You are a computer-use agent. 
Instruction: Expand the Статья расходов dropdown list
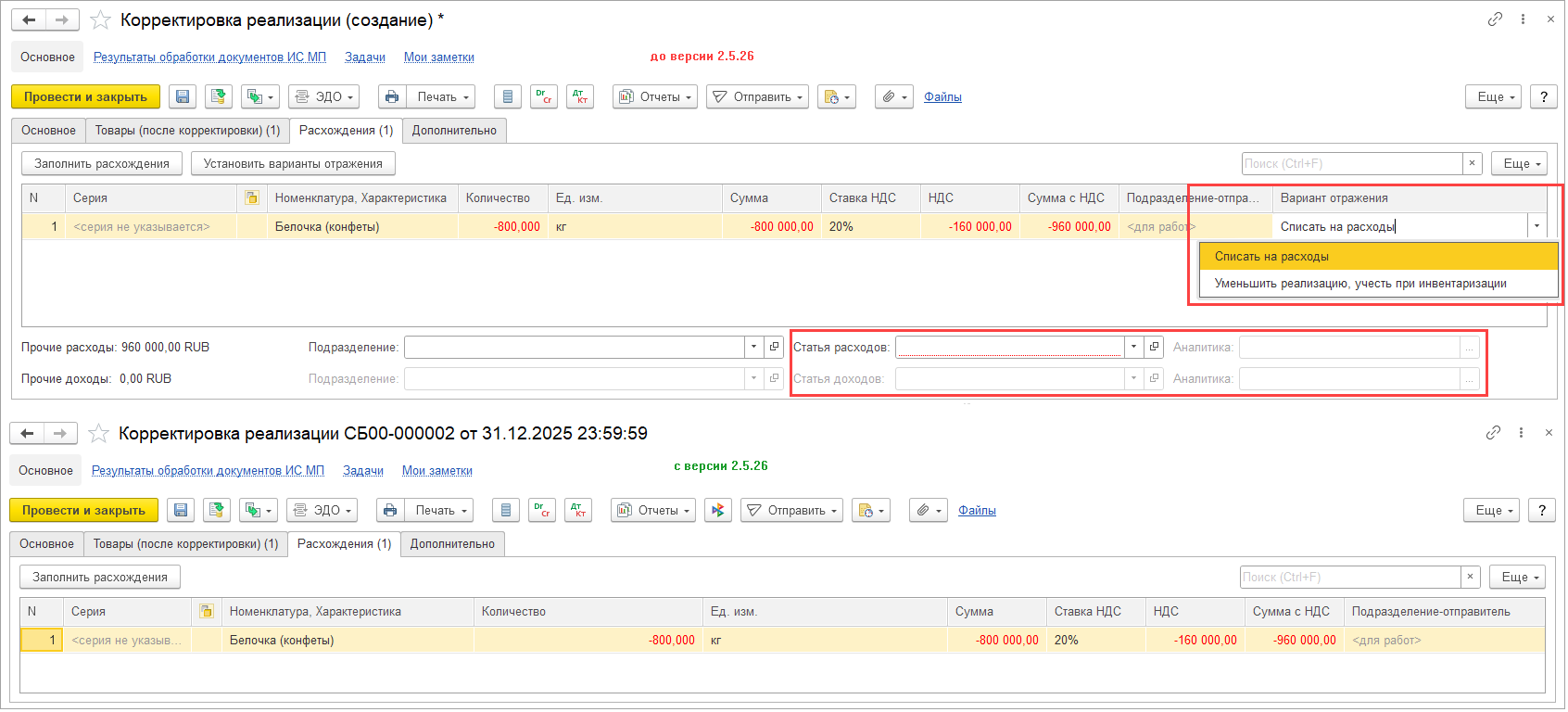point(1133,348)
